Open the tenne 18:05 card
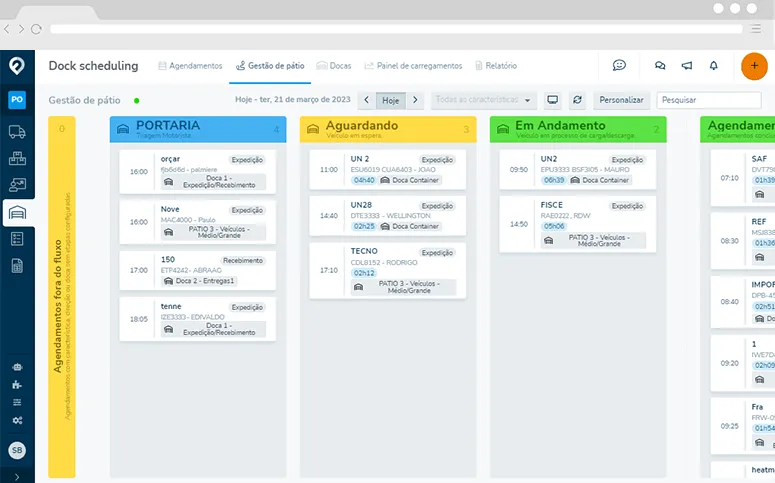Viewport: 775px width, 483px height. [198, 319]
